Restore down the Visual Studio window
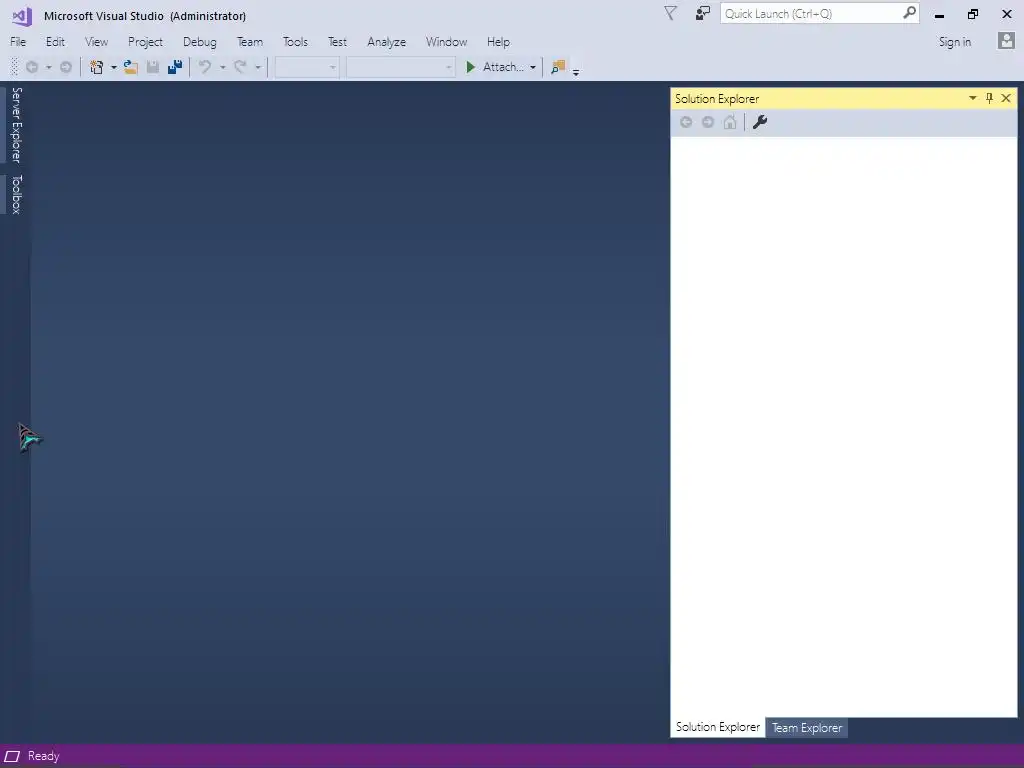The image size is (1024, 768). (x=973, y=14)
